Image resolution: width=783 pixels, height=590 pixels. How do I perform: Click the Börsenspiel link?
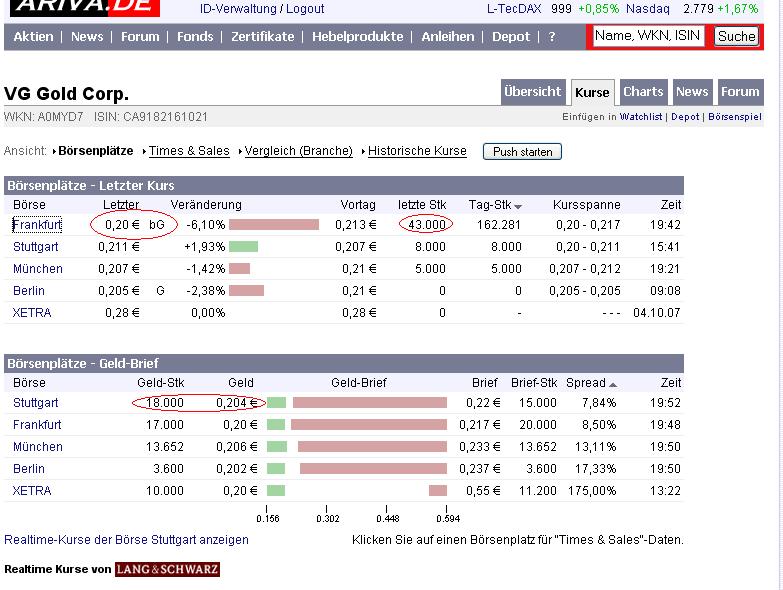(x=735, y=116)
